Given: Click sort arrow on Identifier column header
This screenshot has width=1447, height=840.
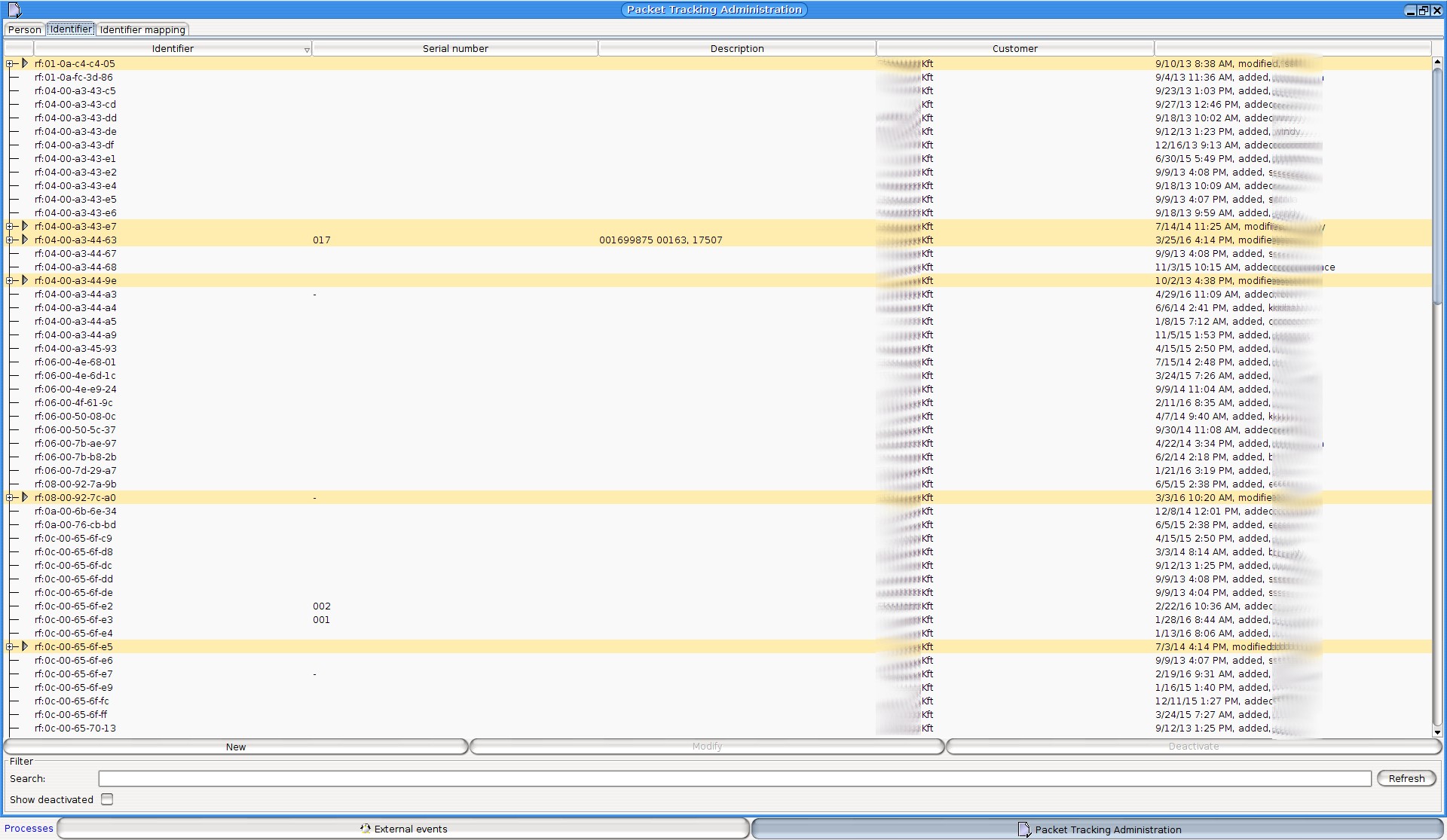Looking at the screenshot, I should pos(307,49).
